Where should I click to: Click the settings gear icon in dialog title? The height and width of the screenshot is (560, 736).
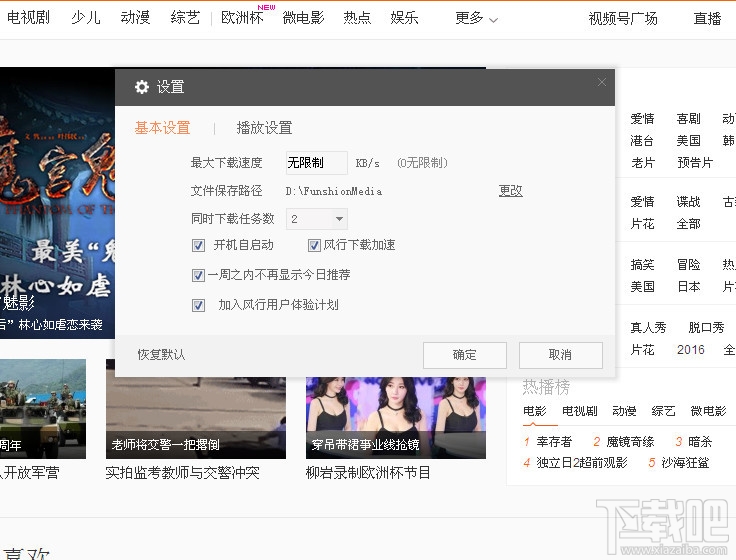tap(142, 87)
